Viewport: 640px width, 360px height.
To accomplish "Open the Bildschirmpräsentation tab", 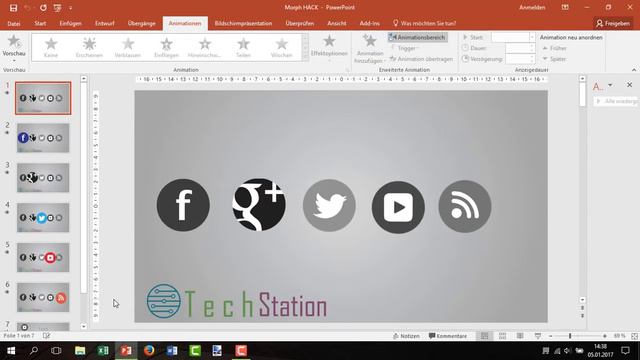I will tap(243, 24).
